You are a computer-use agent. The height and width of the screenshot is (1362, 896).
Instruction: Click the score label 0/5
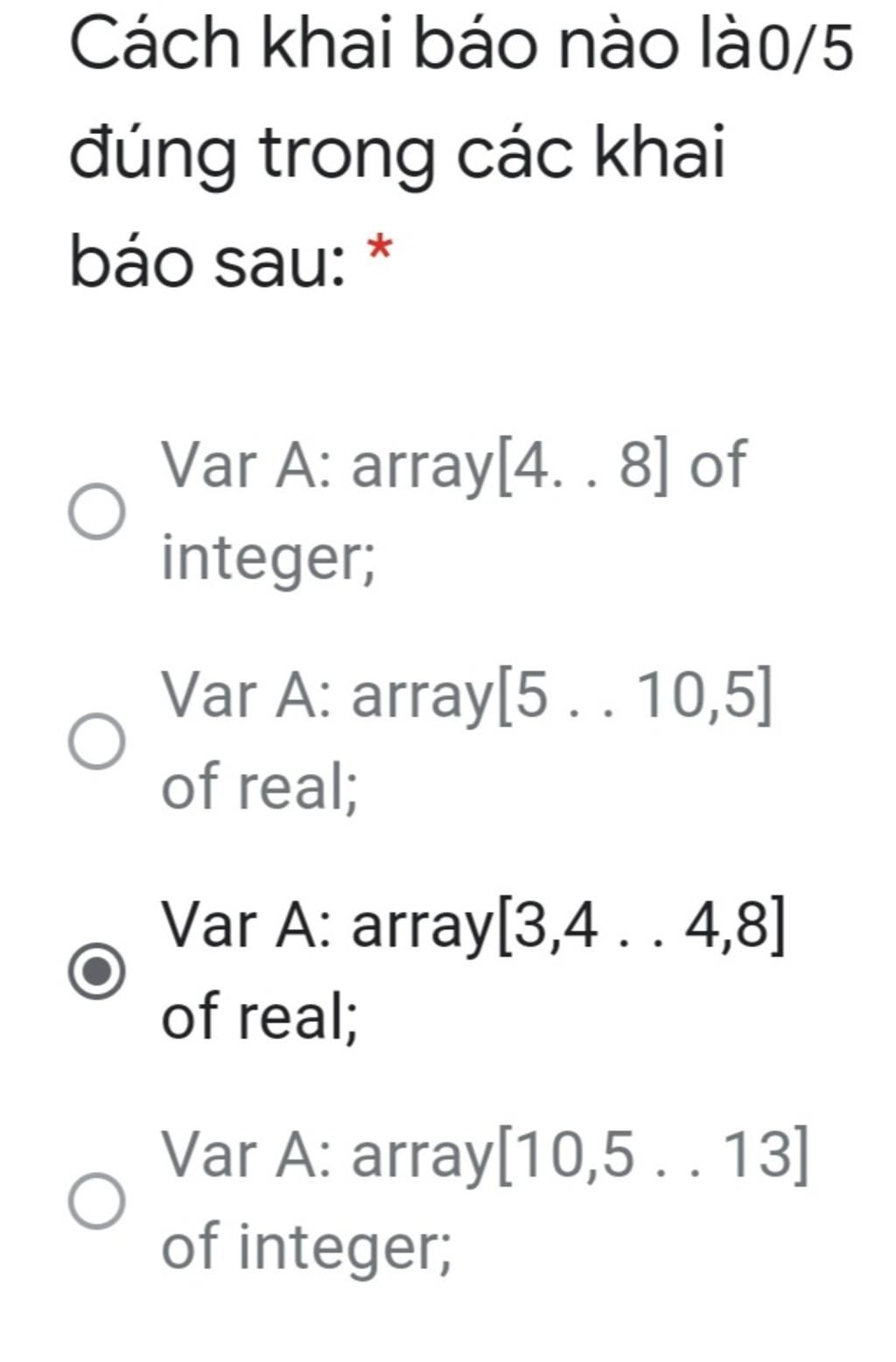[x=804, y=49]
